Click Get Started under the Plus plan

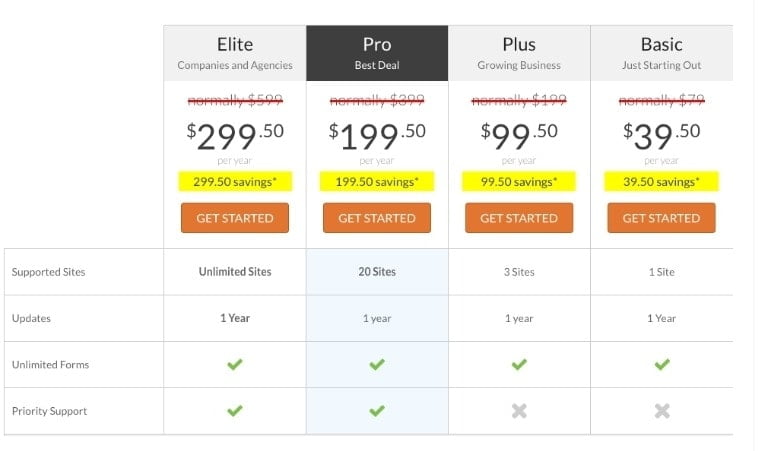(519, 218)
